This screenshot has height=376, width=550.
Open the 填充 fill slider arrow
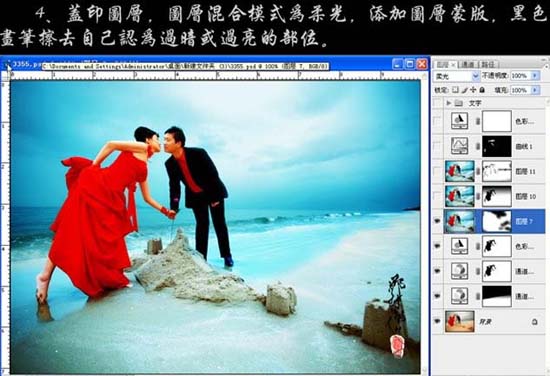tap(535, 90)
